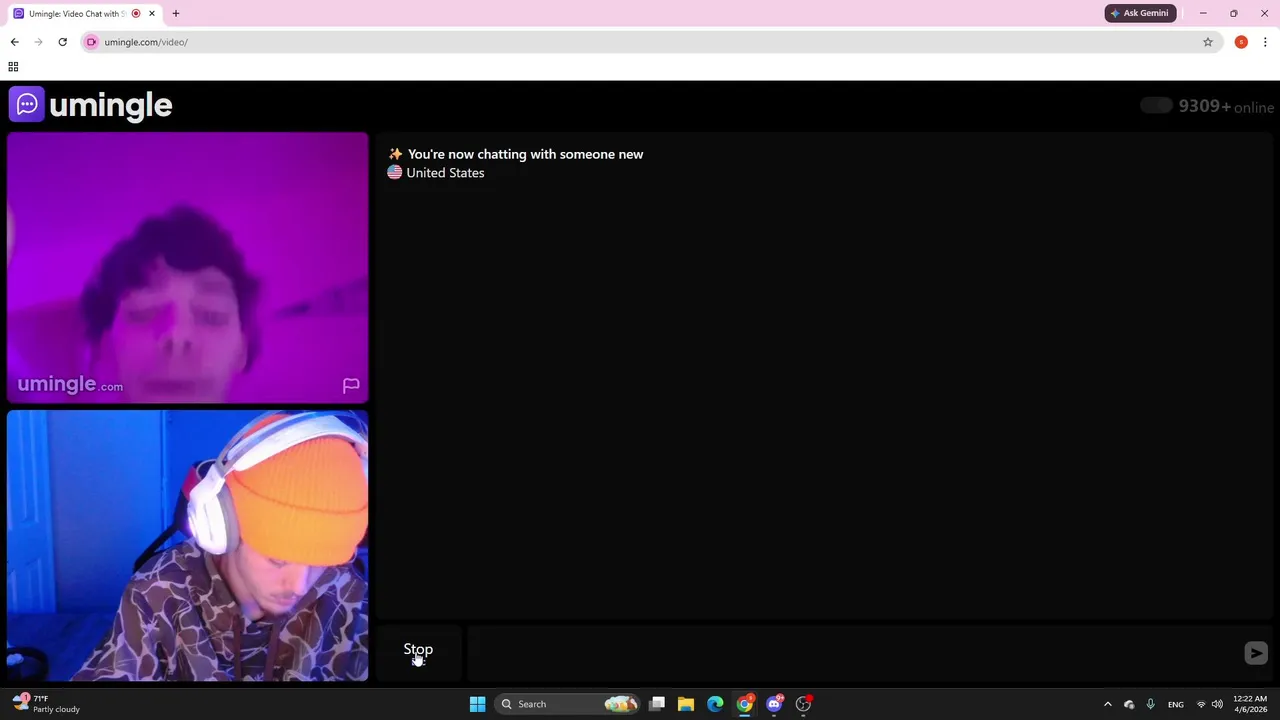Send the chat message with the arrow icon
The height and width of the screenshot is (720, 1280).
tap(1256, 653)
